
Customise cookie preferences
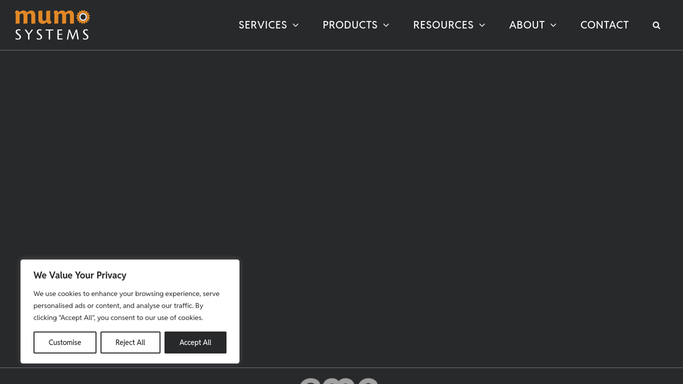pyautogui.click(x=65, y=342)
